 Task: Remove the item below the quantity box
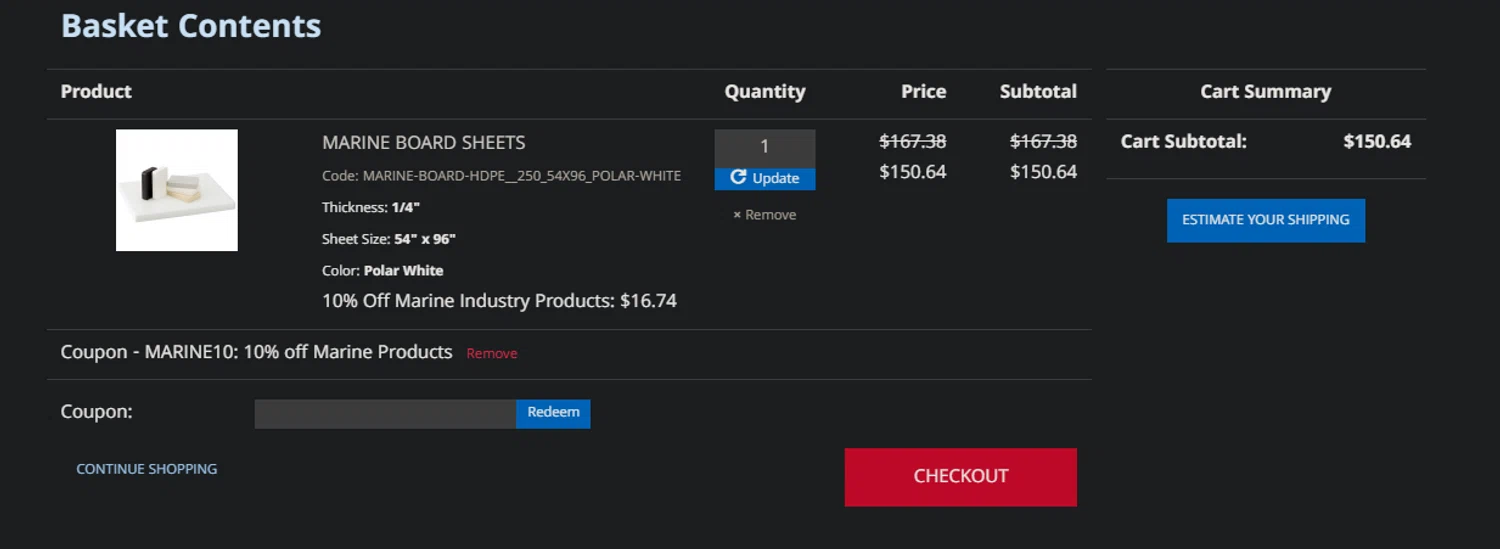click(765, 215)
